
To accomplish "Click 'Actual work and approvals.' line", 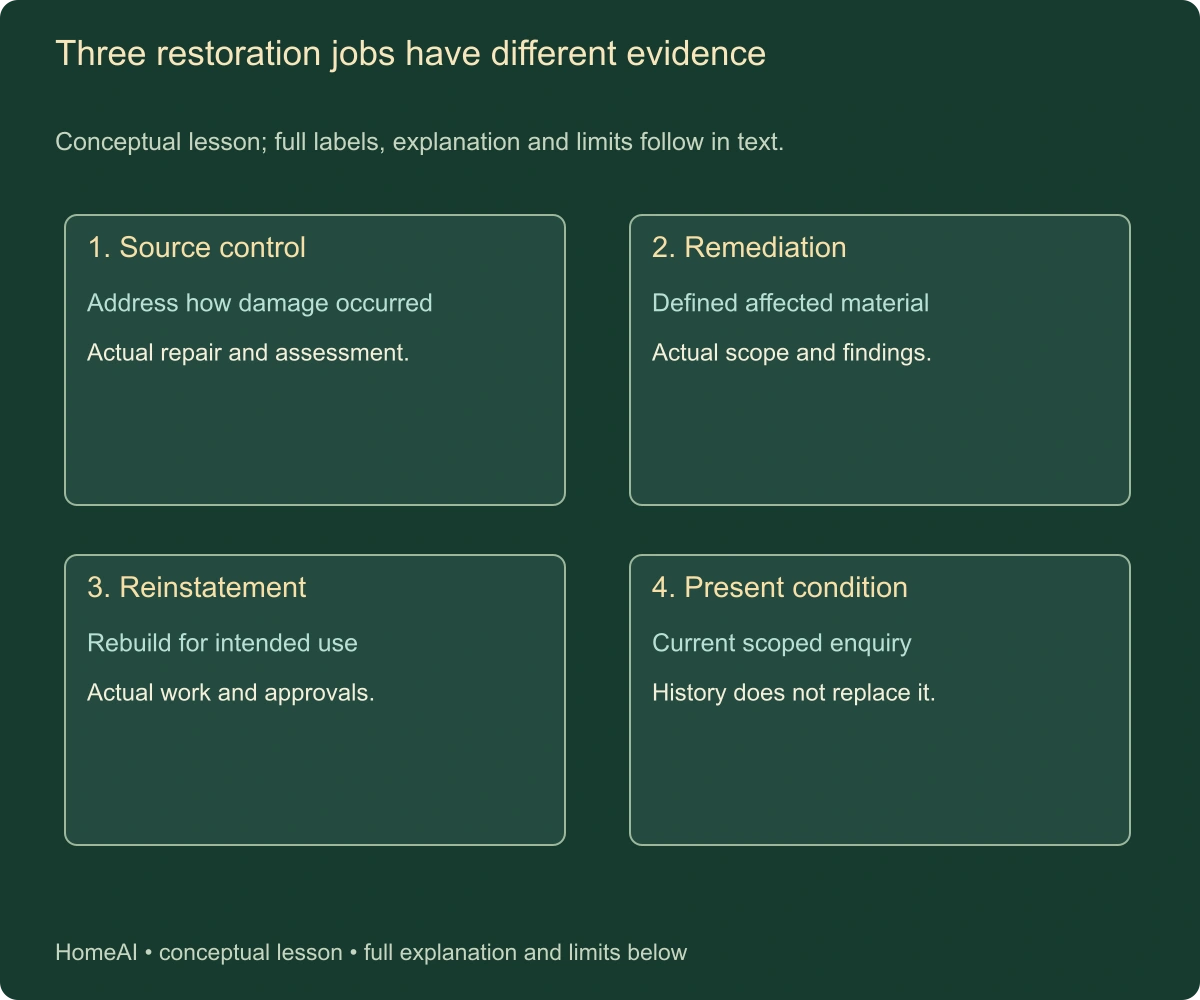I will pyautogui.click(x=231, y=693).
